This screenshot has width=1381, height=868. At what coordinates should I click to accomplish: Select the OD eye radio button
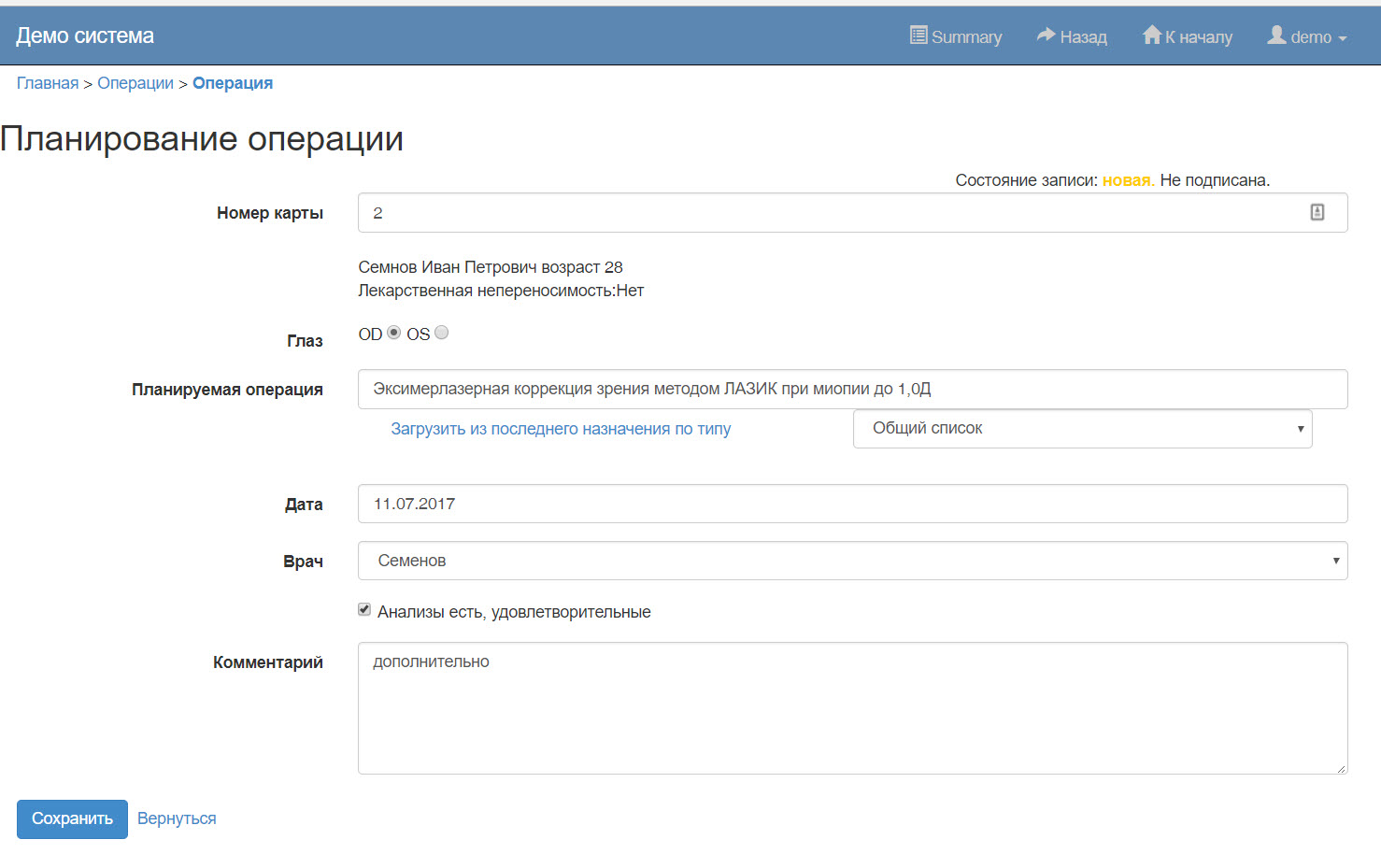click(394, 333)
